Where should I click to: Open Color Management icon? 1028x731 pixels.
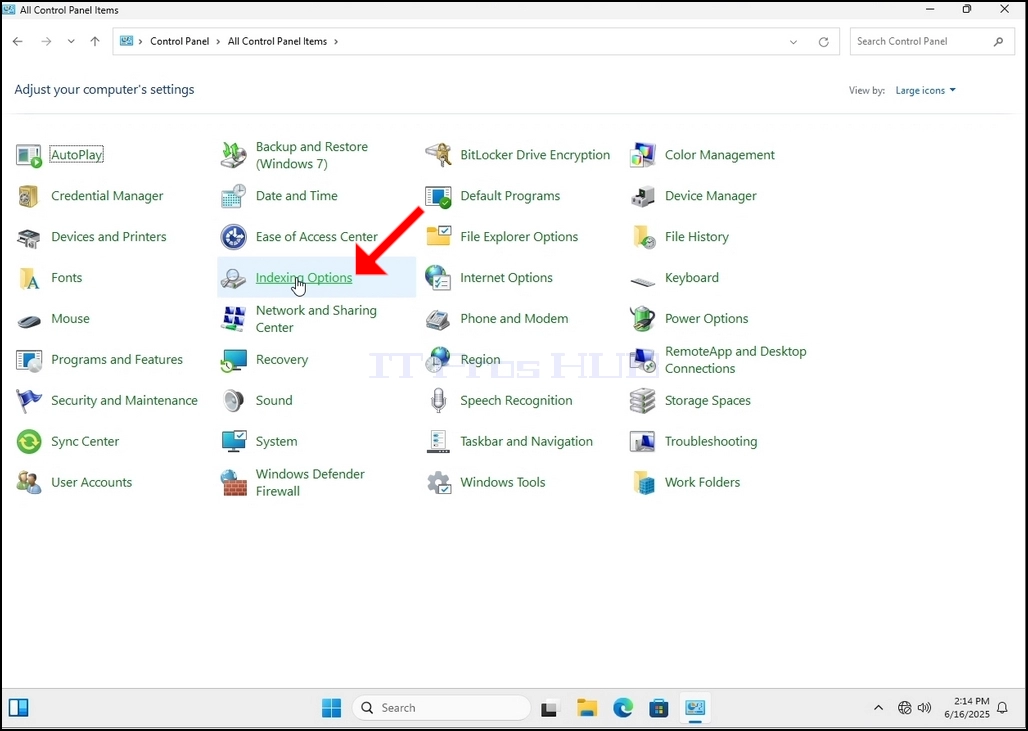pyautogui.click(x=642, y=155)
